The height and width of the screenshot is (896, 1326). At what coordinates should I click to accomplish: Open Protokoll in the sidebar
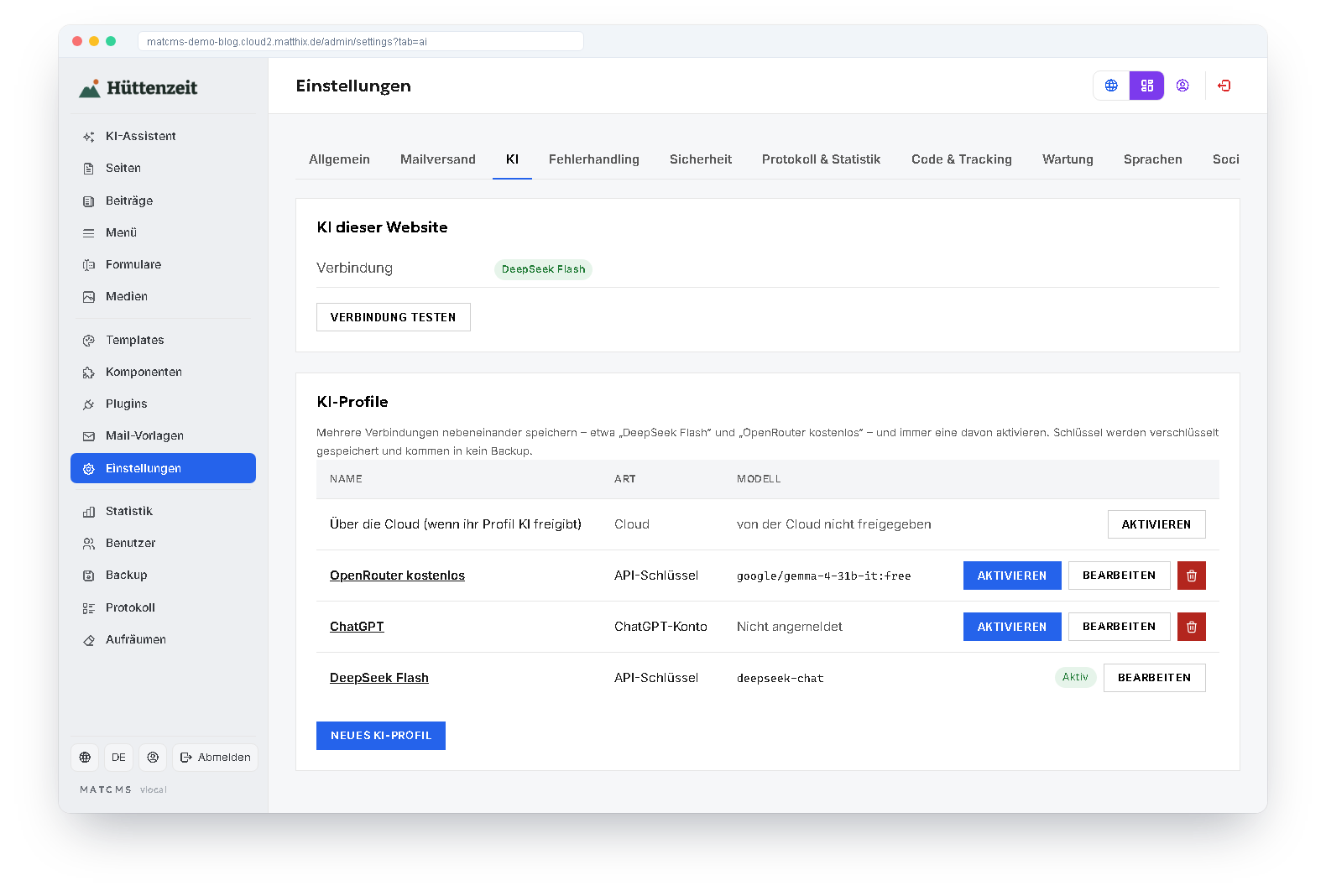pos(163,607)
